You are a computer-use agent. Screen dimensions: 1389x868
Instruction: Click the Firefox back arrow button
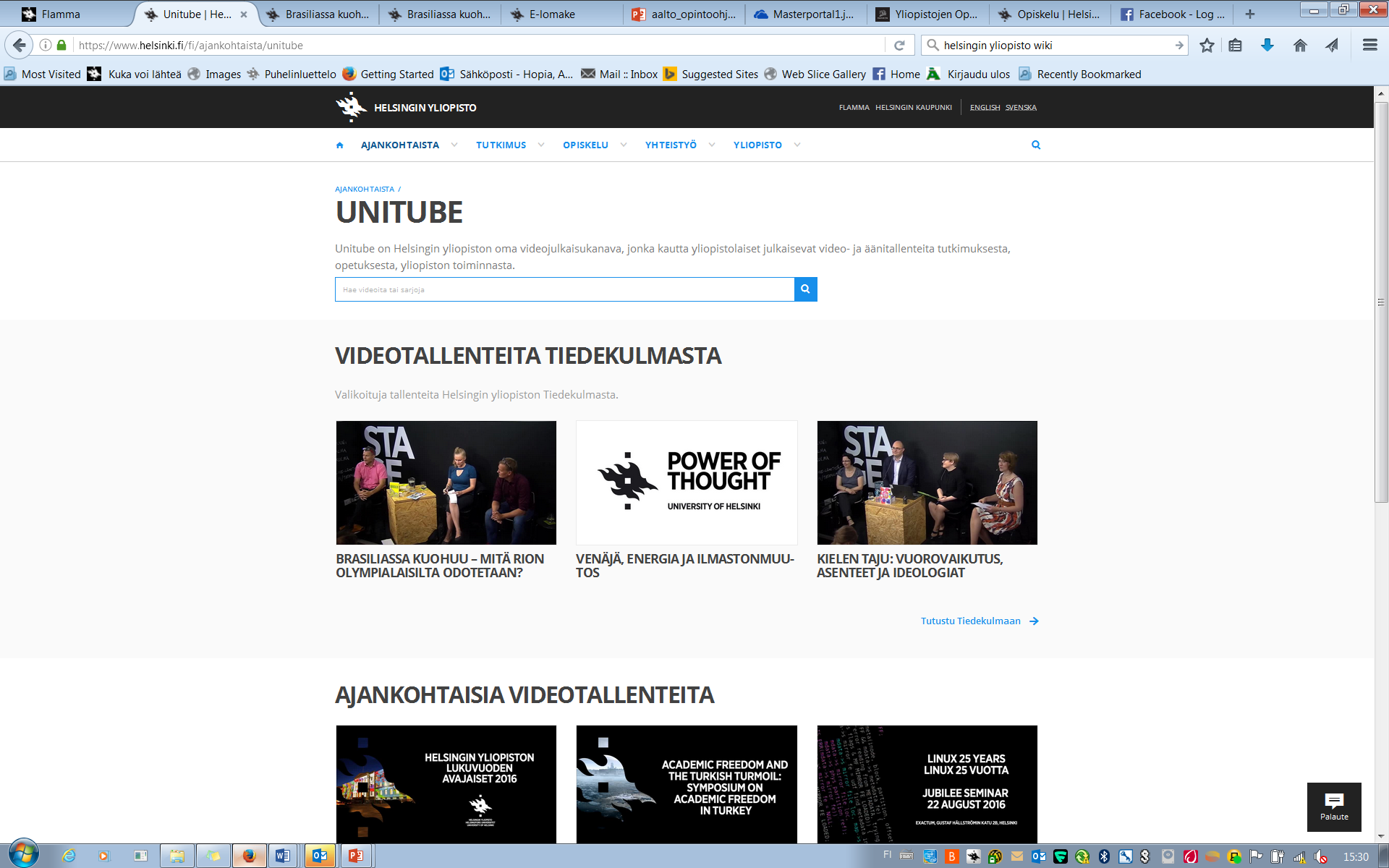(x=19, y=45)
